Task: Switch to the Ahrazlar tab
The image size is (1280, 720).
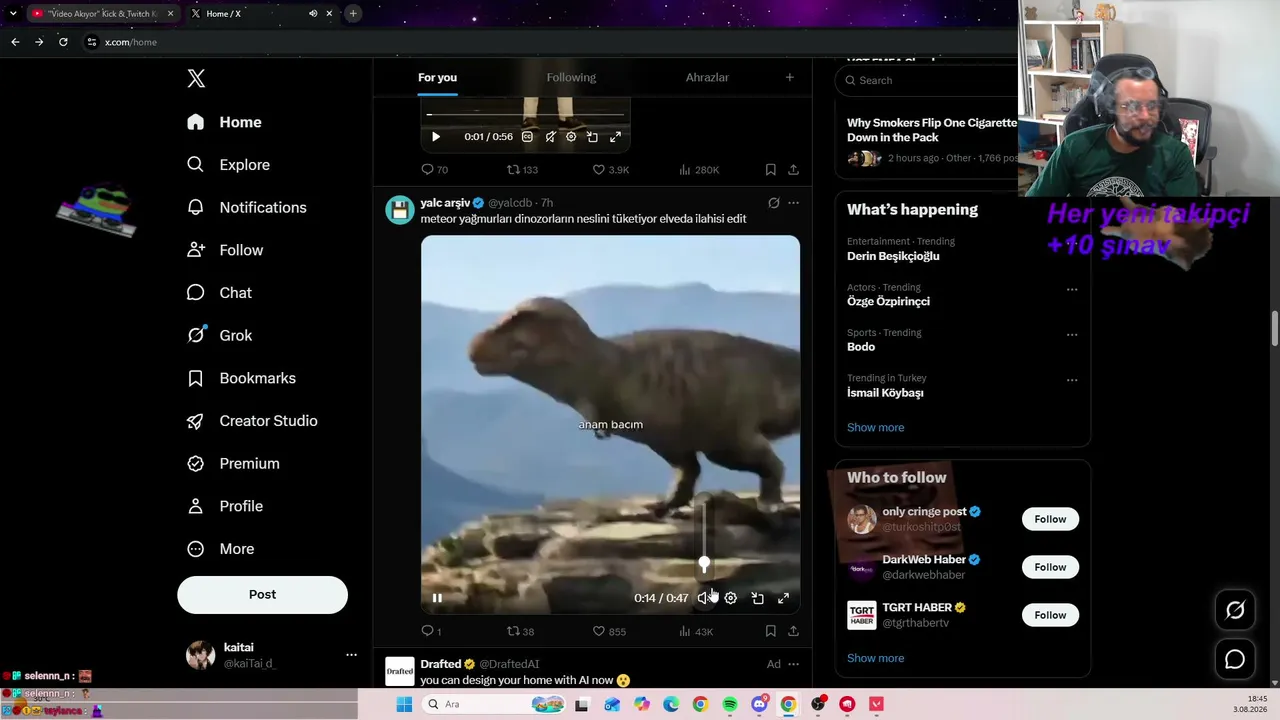Action: pyautogui.click(x=707, y=77)
